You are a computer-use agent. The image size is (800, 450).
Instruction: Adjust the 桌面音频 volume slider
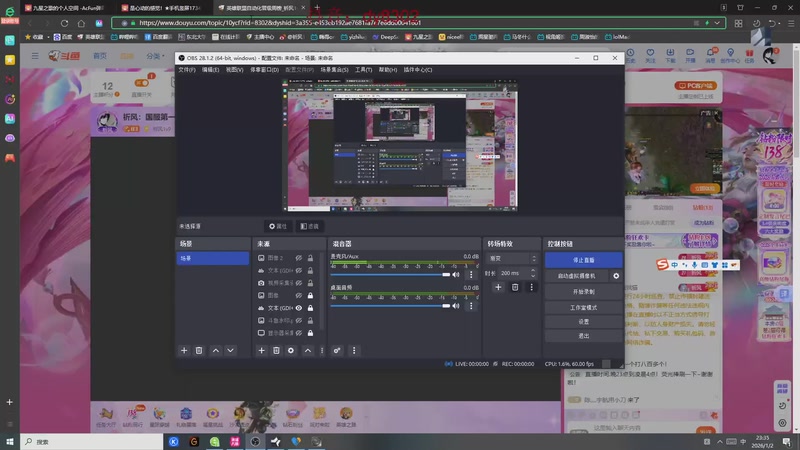pyautogui.click(x=390, y=306)
